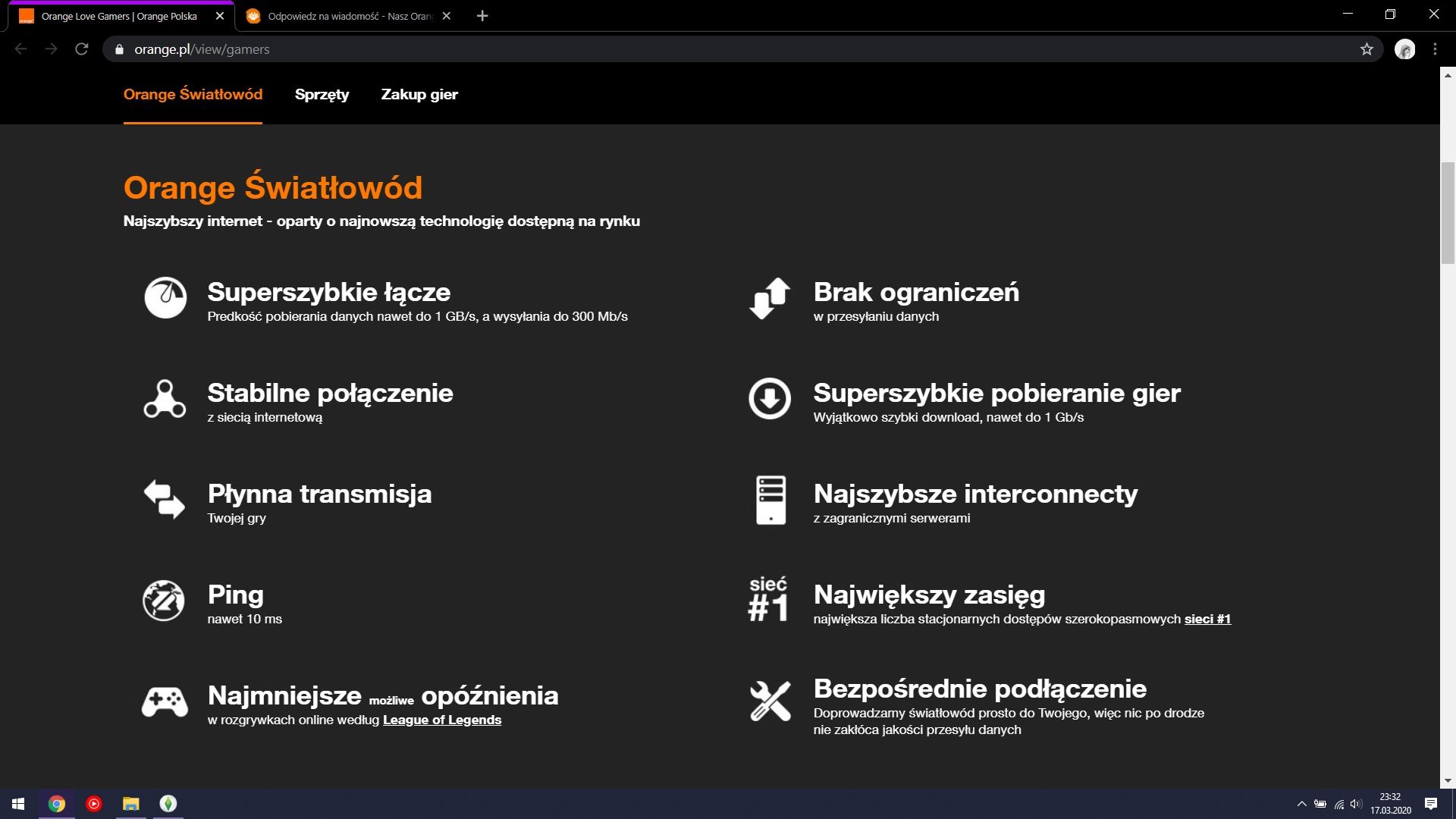
Task: Reload the page with the refresh button
Action: coord(82,49)
